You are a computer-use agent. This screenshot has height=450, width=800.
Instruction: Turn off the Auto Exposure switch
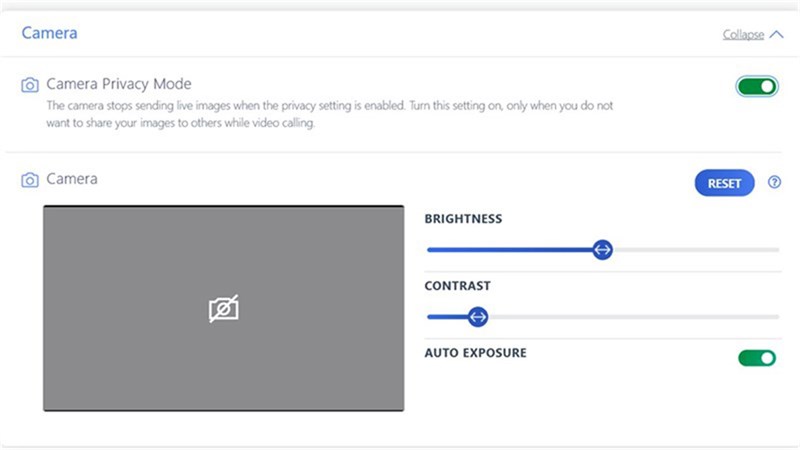pyautogui.click(x=757, y=358)
